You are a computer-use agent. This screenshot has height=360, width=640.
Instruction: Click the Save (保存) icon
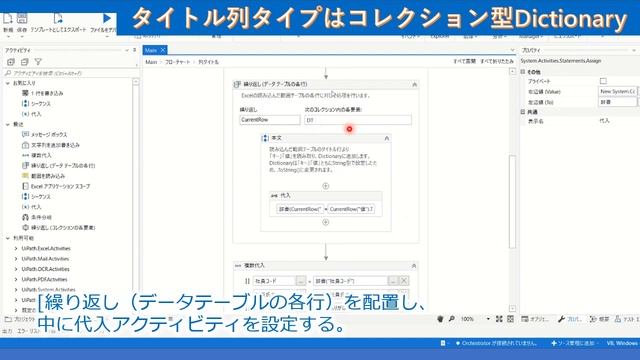[x=22, y=18]
